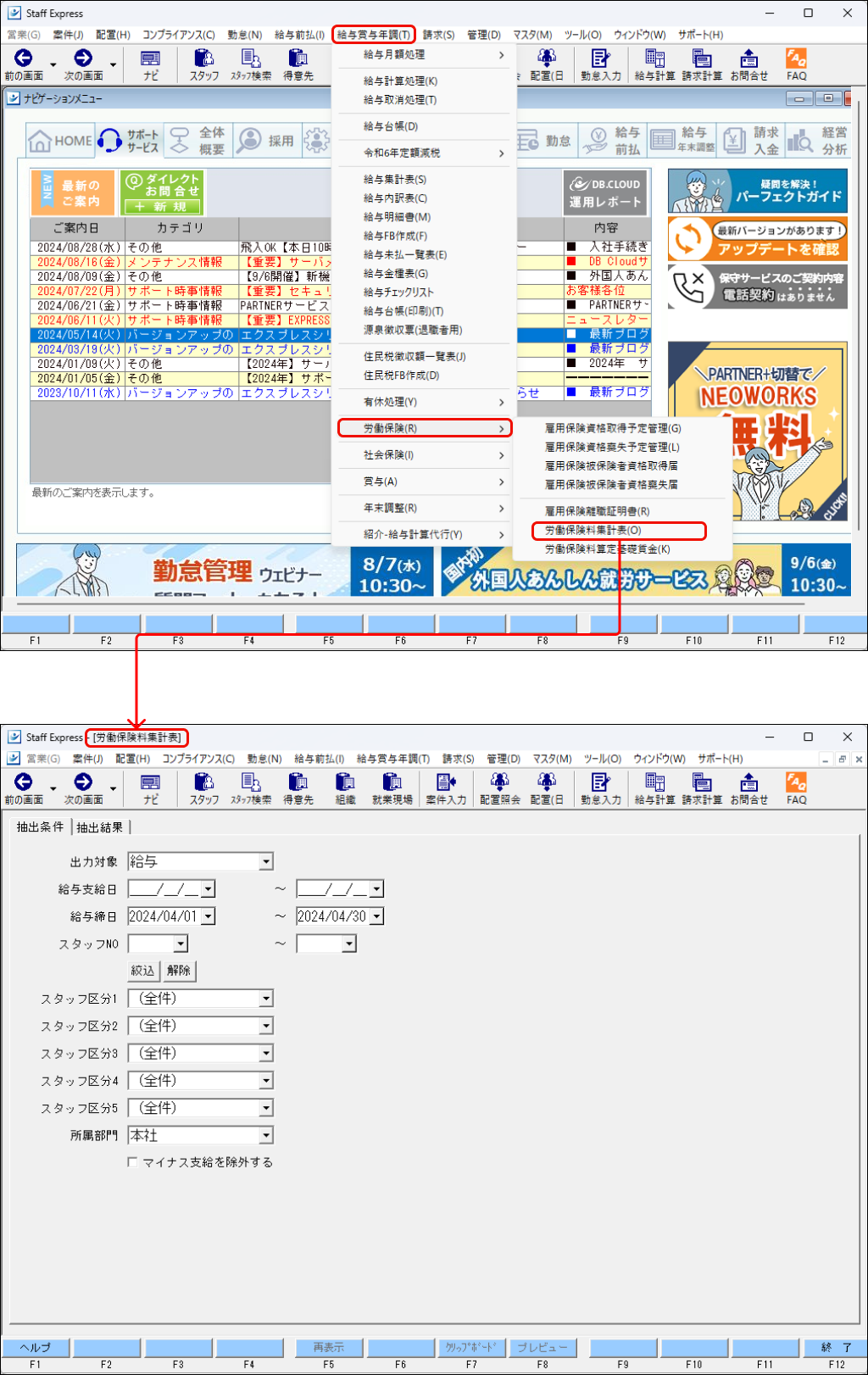The width and height of the screenshot is (868, 1375).
Task: Open スタッフ icon in the upper navigation window
Action: pyautogui.click(x=204, y=64)
